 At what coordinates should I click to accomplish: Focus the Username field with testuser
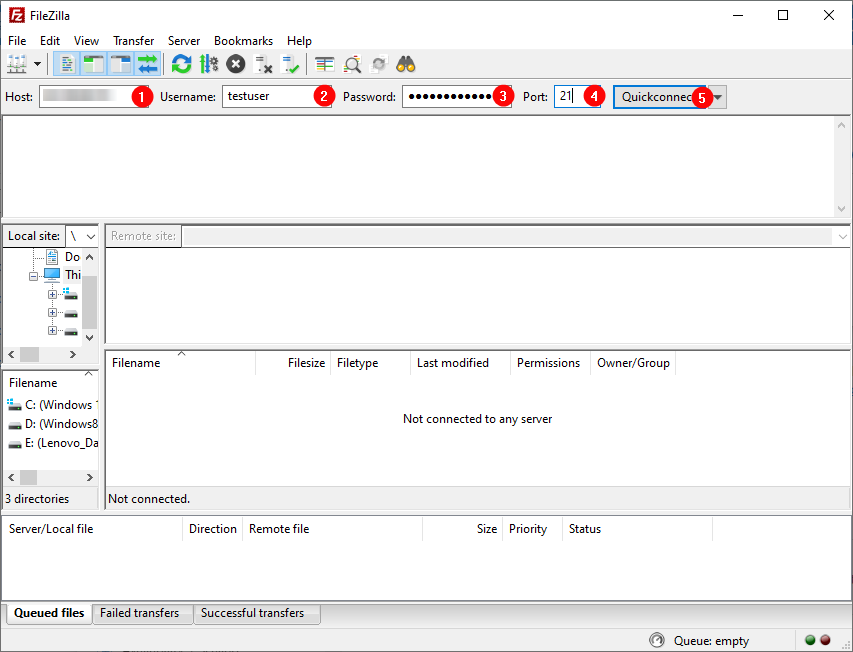tap(276, 97)
